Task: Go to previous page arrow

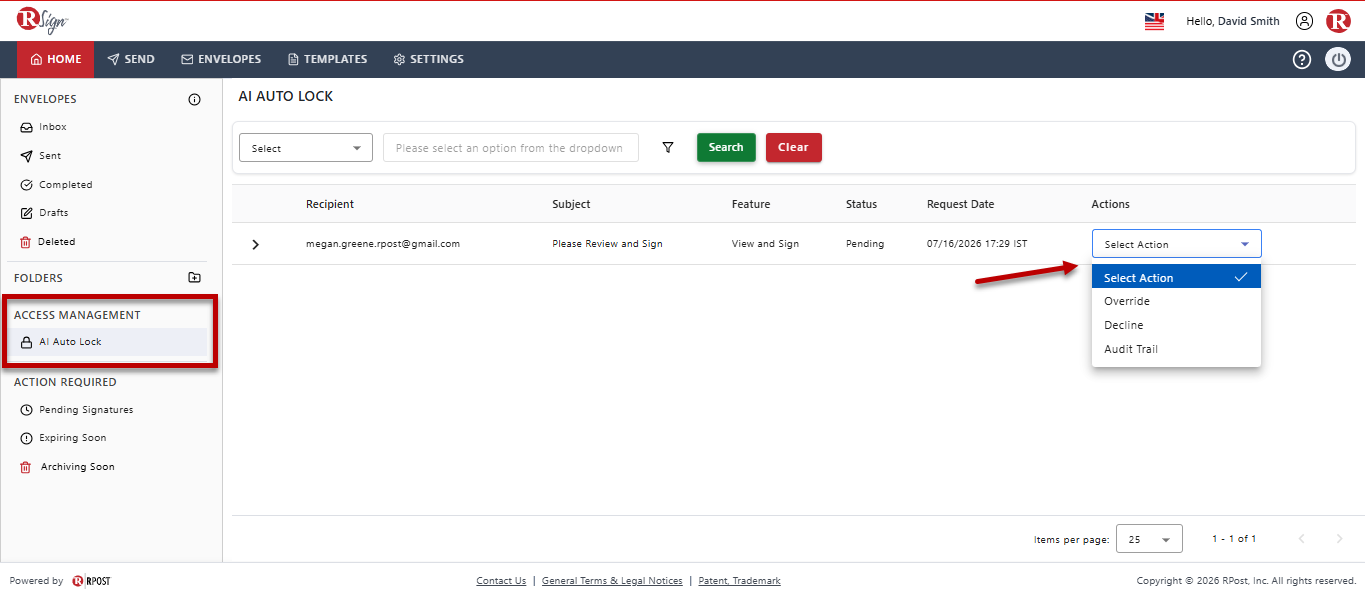Action: (x=1301, y=539)
